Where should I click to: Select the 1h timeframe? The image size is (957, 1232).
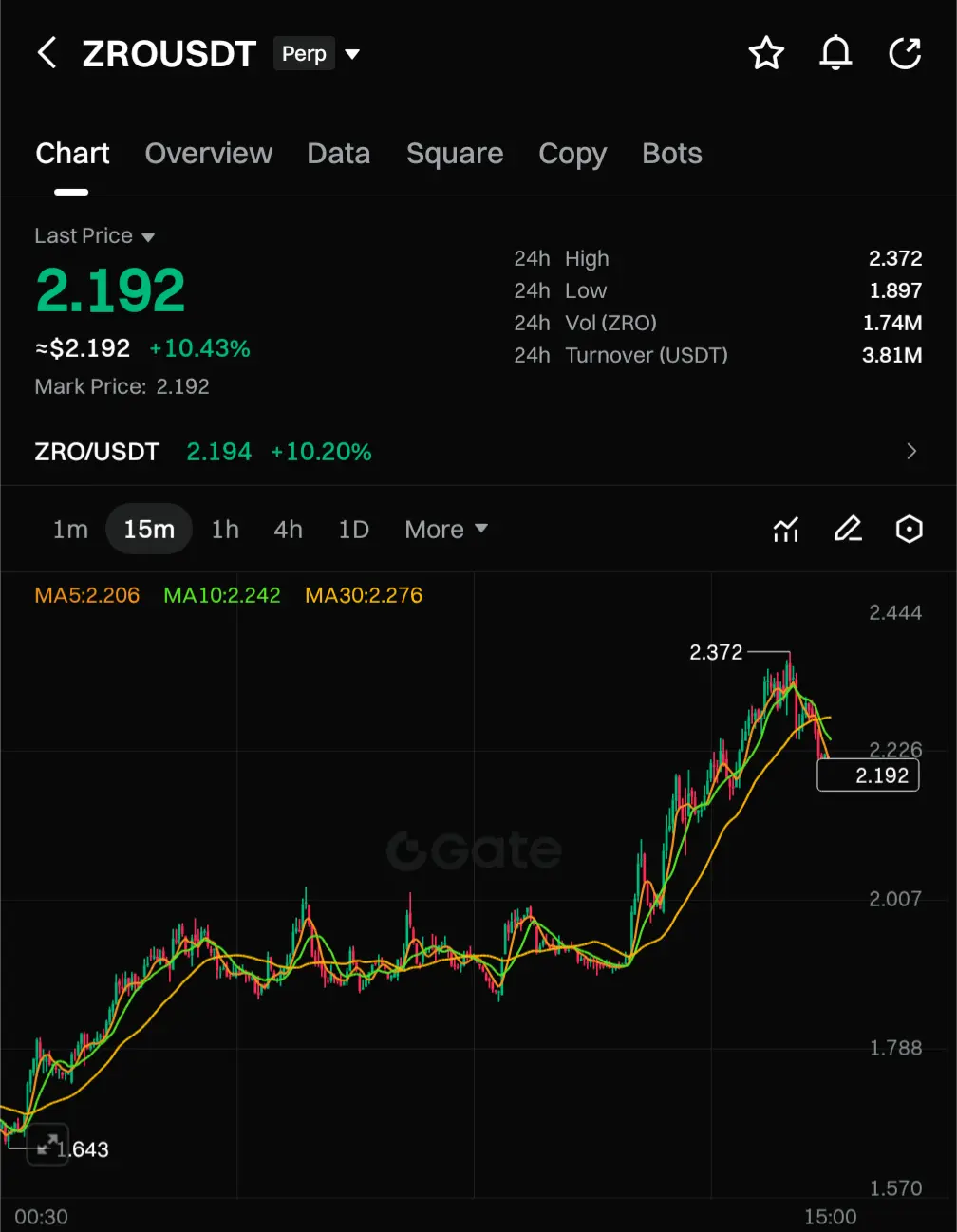(x=225, y=530)
